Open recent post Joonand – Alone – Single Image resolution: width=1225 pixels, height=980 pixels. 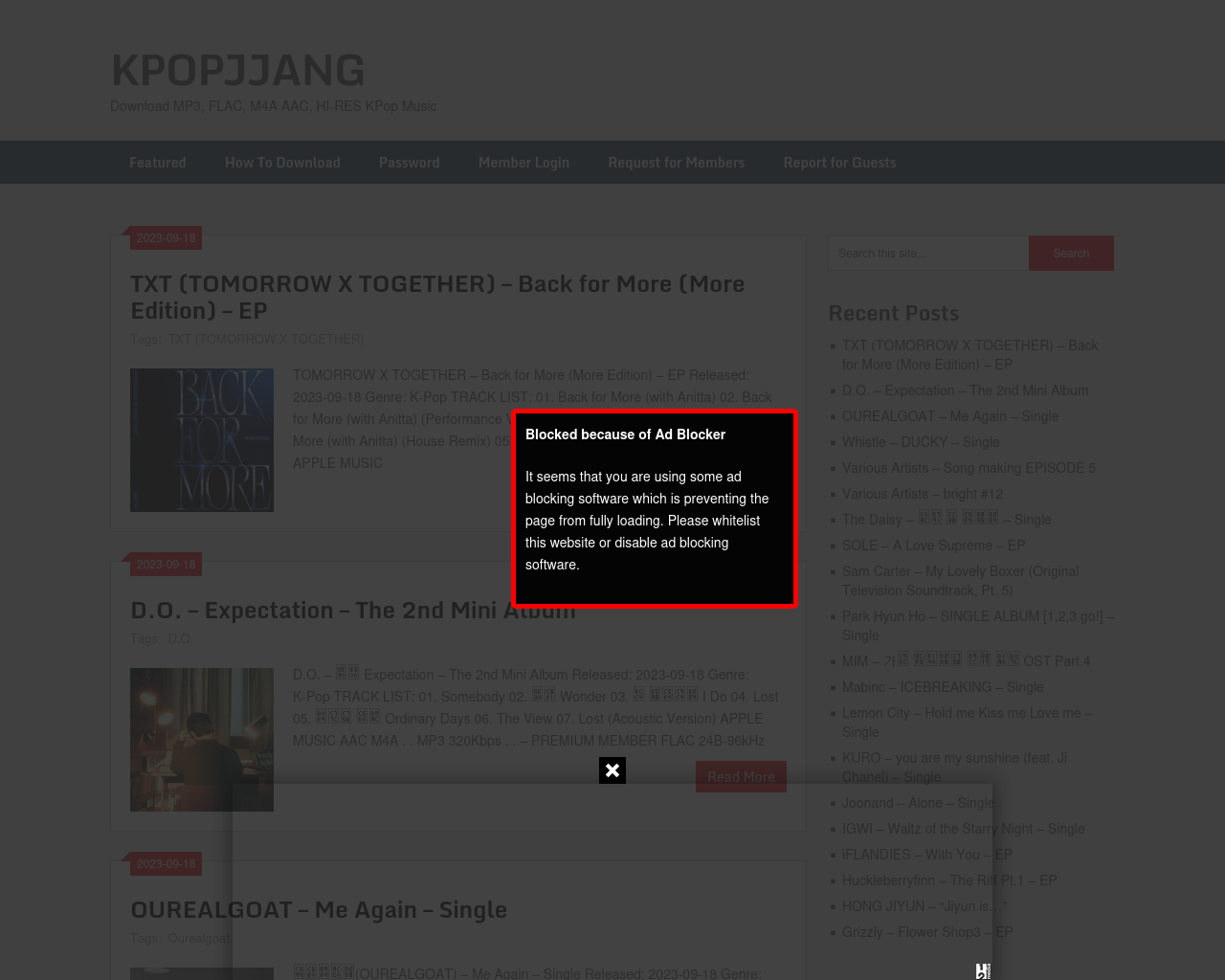[918, 803]
